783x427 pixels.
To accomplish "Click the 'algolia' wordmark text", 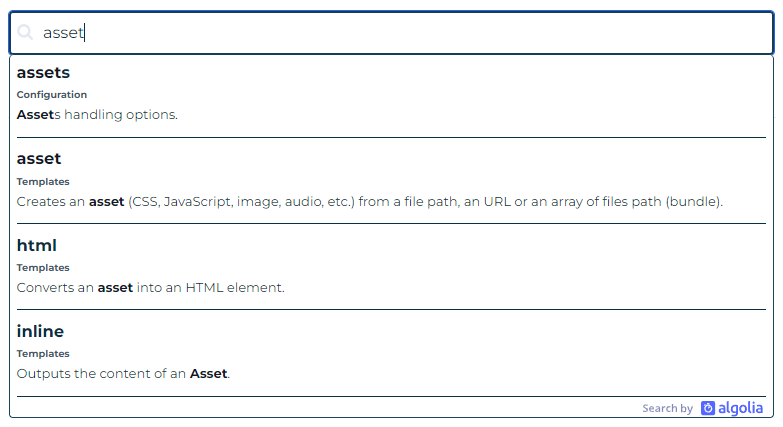I will click(x=742, y=408).
